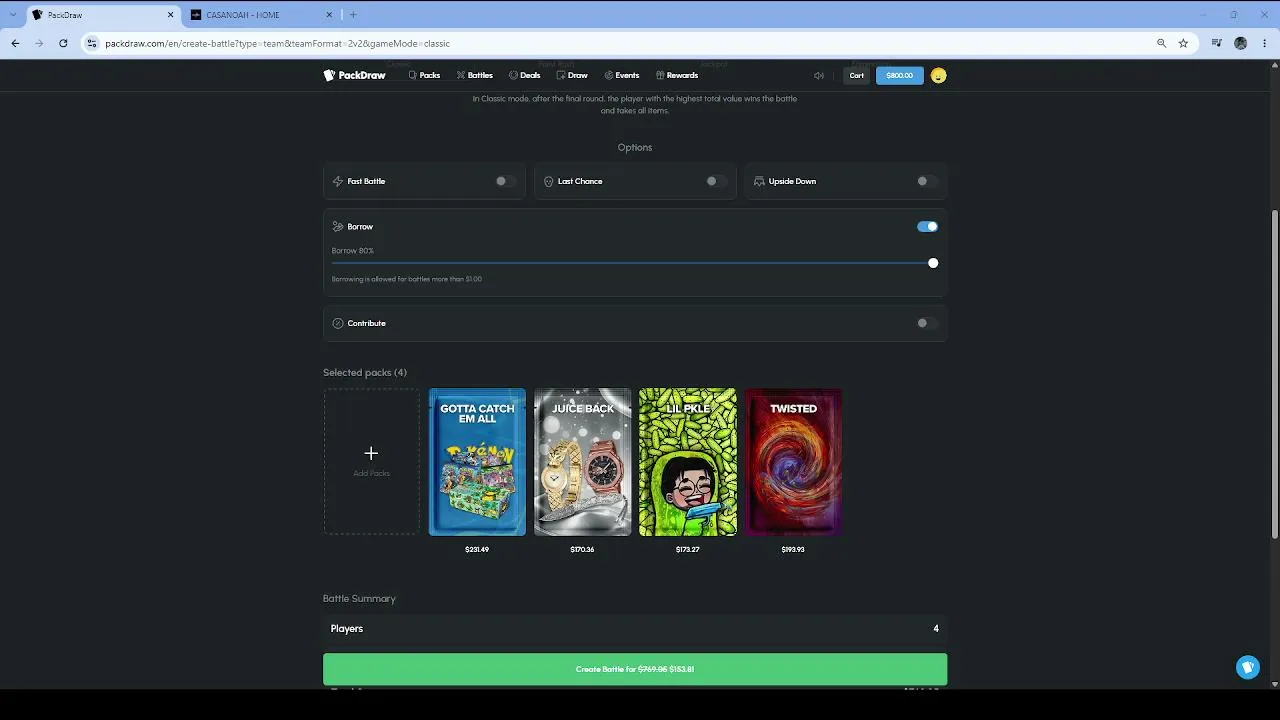Close the CASANOAH - HOME tab

pos(330,15)
